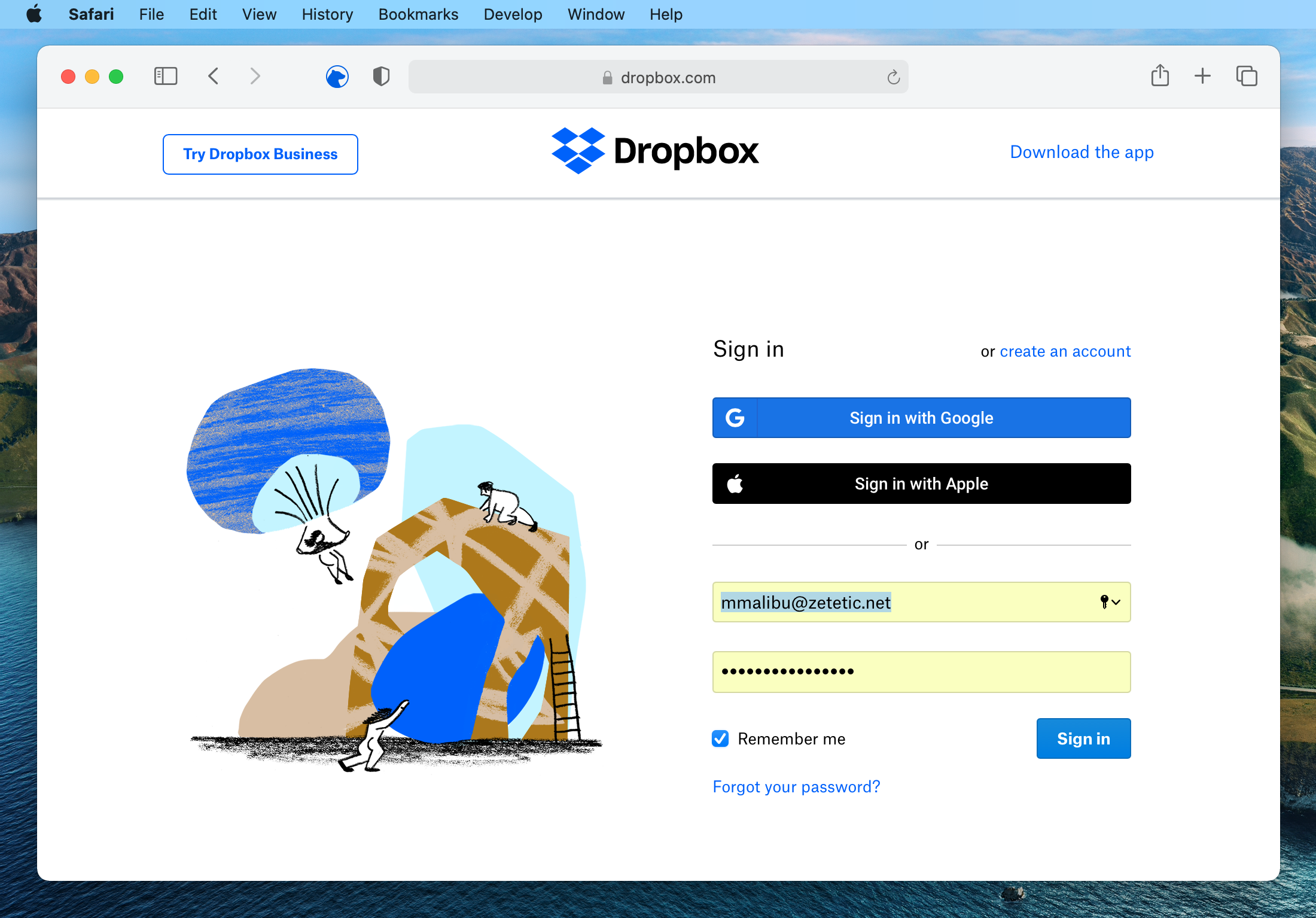Image resolution: width=1316 pixels, height=918 pixels.
Task: Click the password field
Action: click(x=921, y=672)
